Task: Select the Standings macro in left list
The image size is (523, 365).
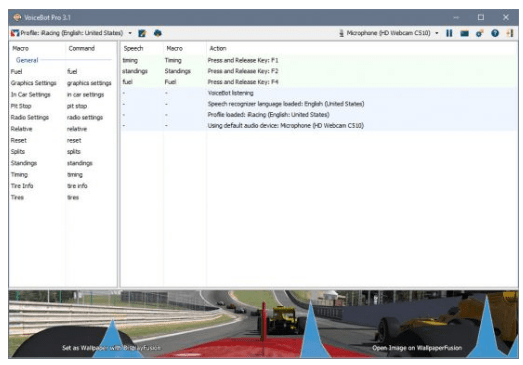Action: 24,163
